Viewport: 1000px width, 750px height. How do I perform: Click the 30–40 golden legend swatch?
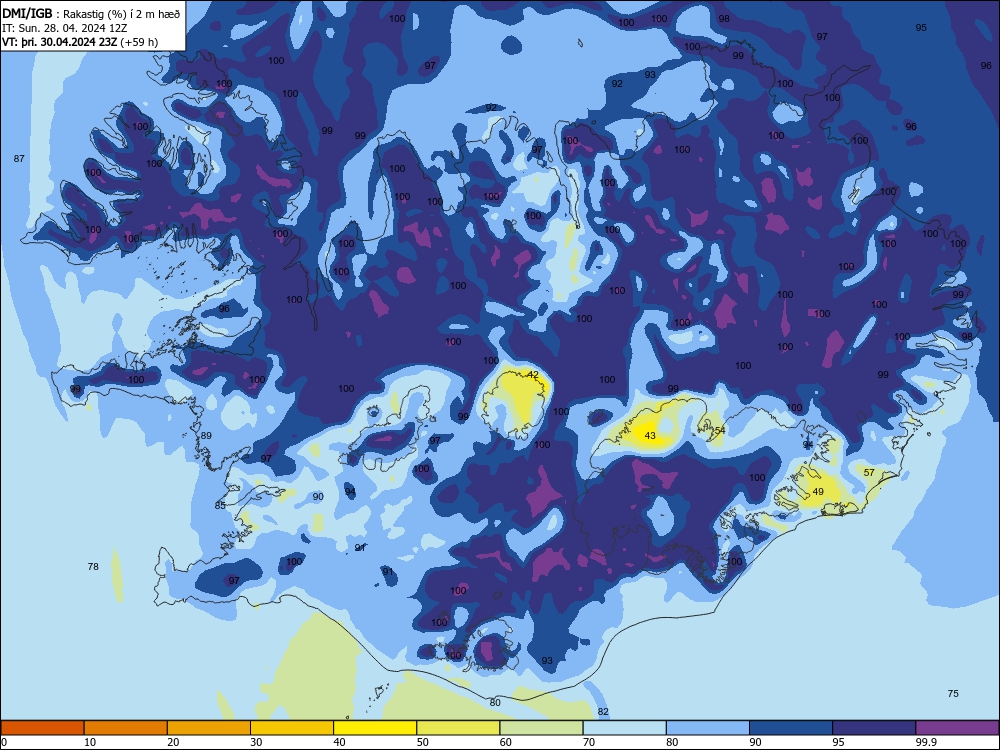click(x=292, y=728)
